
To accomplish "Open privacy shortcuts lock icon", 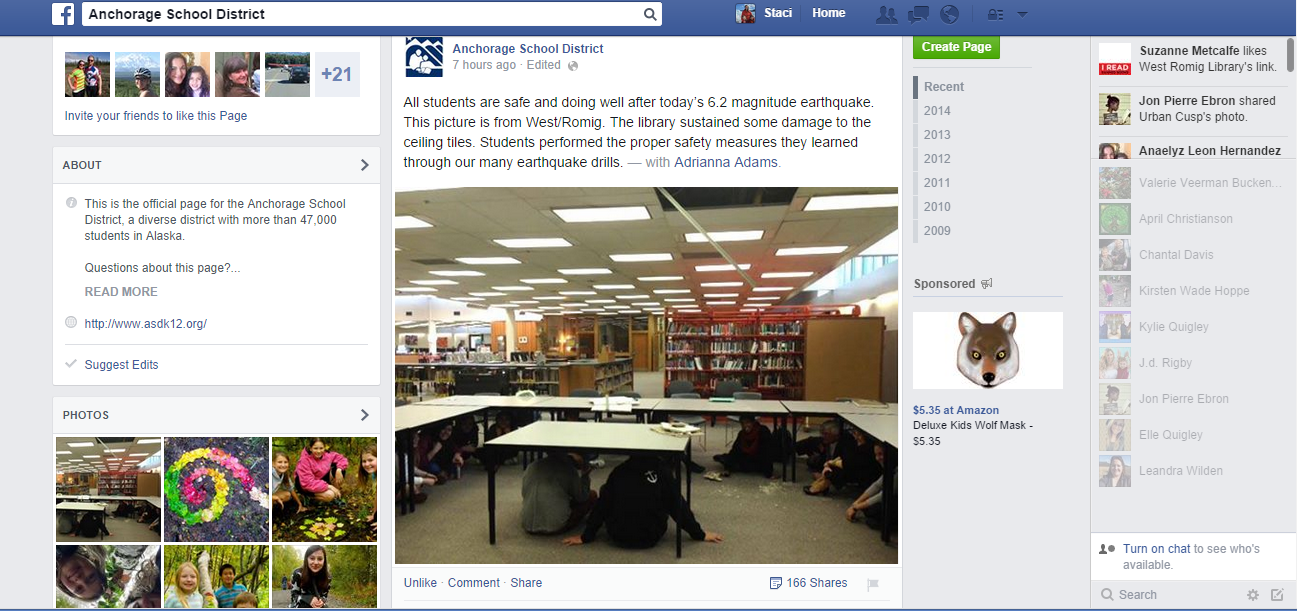I will (994, 14).
